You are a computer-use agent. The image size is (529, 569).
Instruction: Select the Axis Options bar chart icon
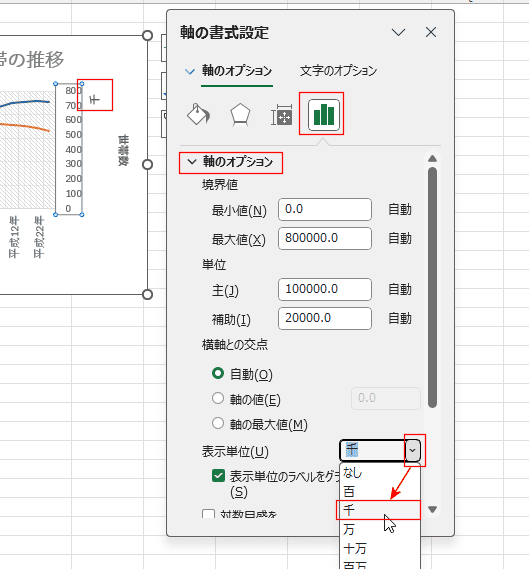click(324, 115)
